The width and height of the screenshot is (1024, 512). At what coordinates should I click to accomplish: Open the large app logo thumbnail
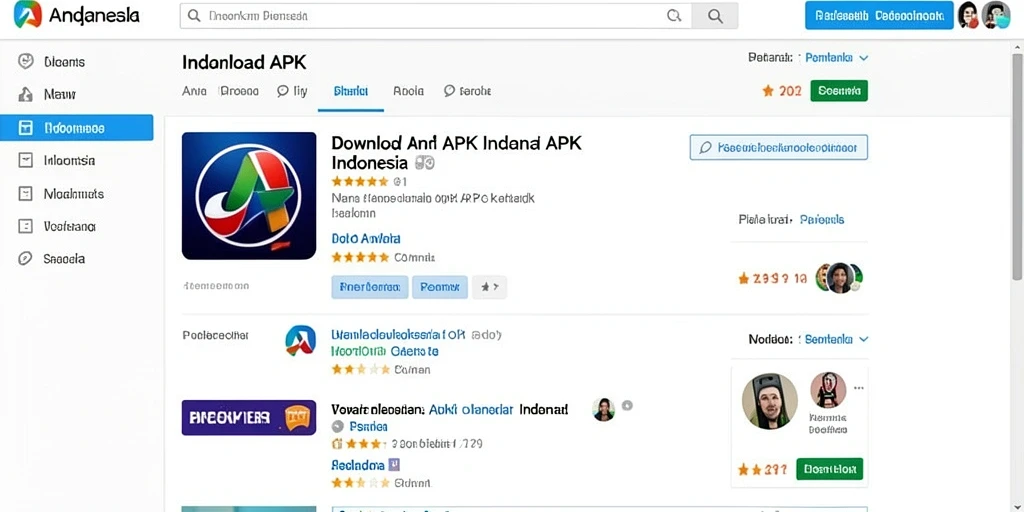click(x=249, y=196)
